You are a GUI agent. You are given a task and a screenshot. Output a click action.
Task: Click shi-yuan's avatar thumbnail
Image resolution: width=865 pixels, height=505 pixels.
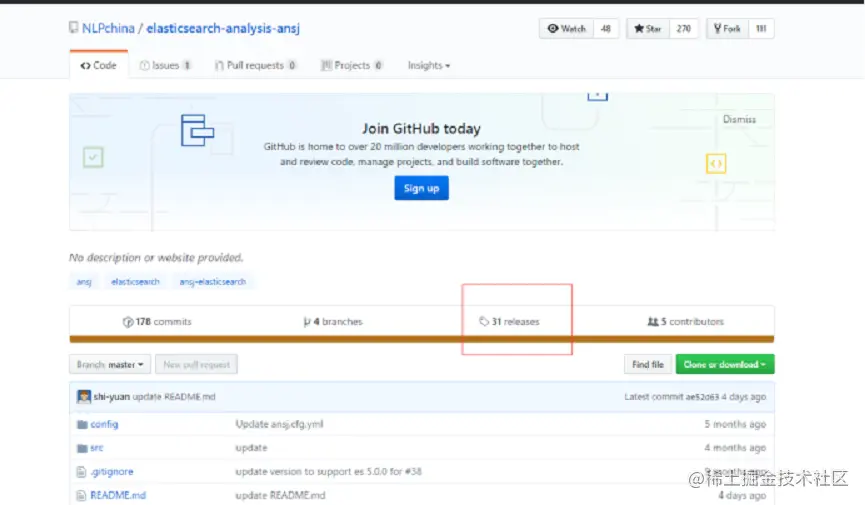[84, 396]
